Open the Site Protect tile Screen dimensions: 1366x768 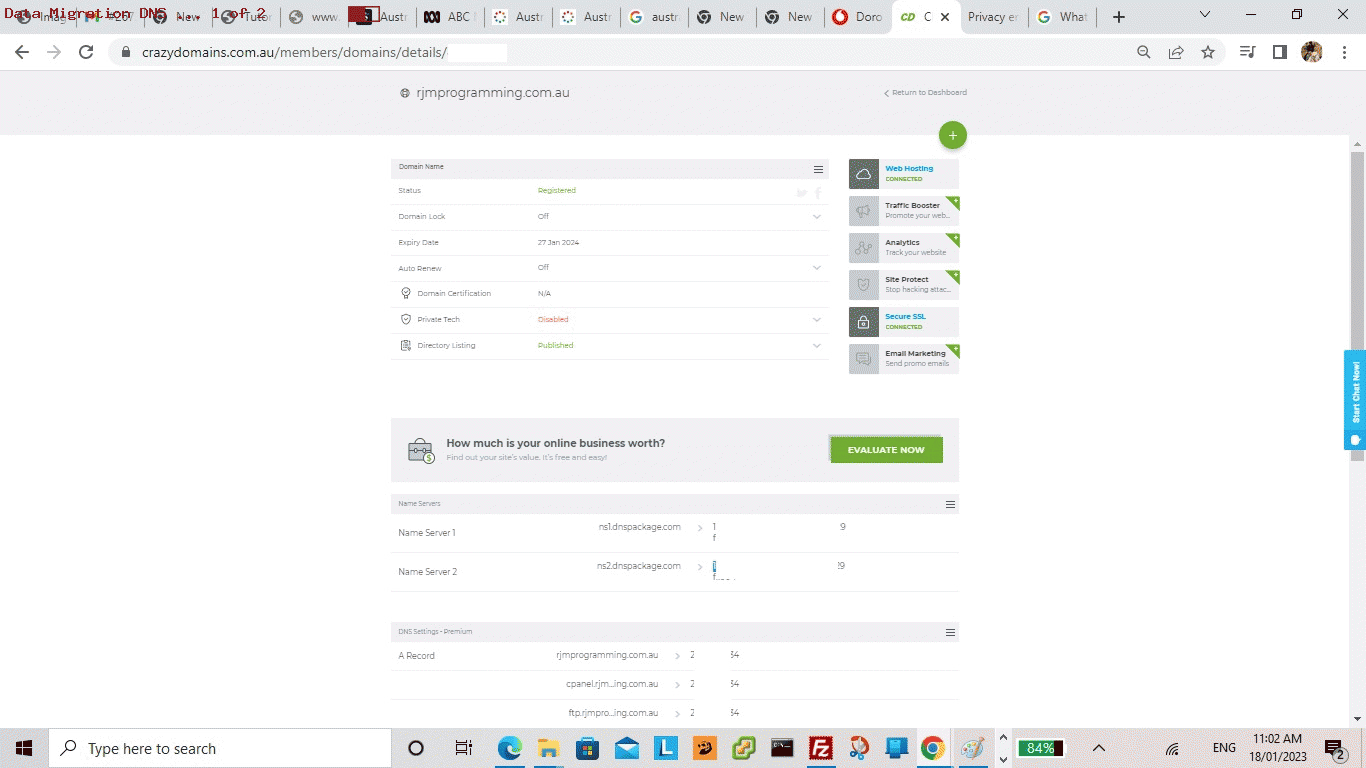coord(904,285)
